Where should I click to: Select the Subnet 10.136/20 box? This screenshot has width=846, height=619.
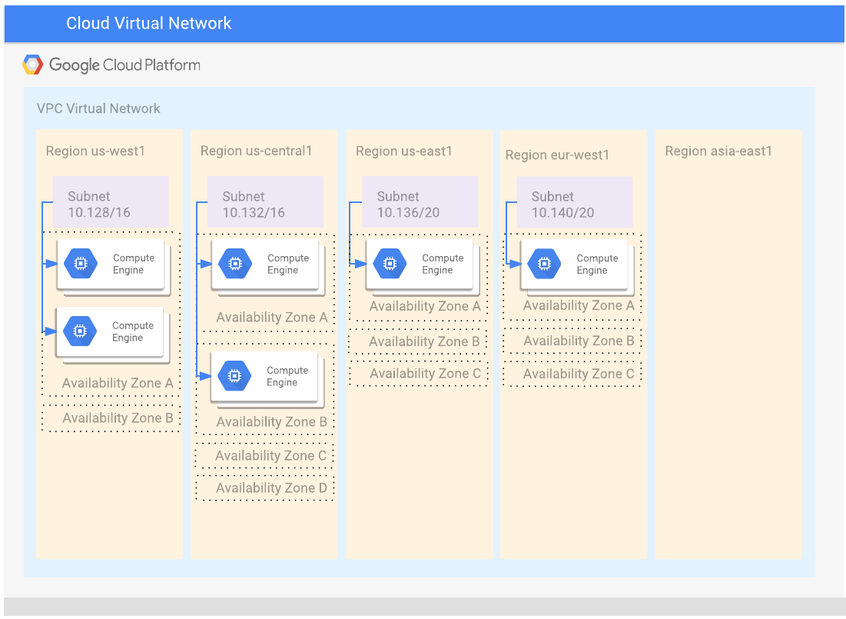[x=420, y=202]
